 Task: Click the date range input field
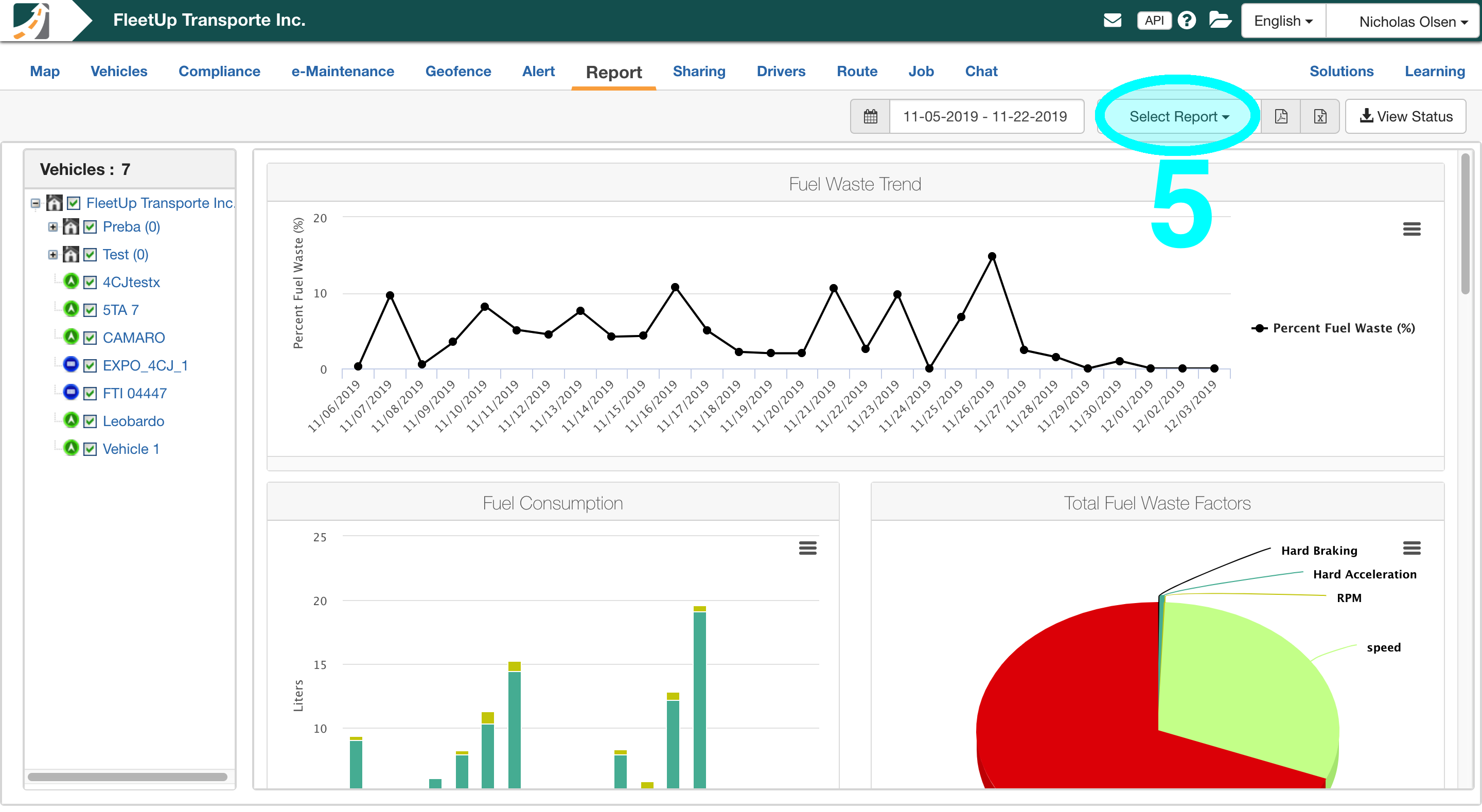(x=986, y=116)
